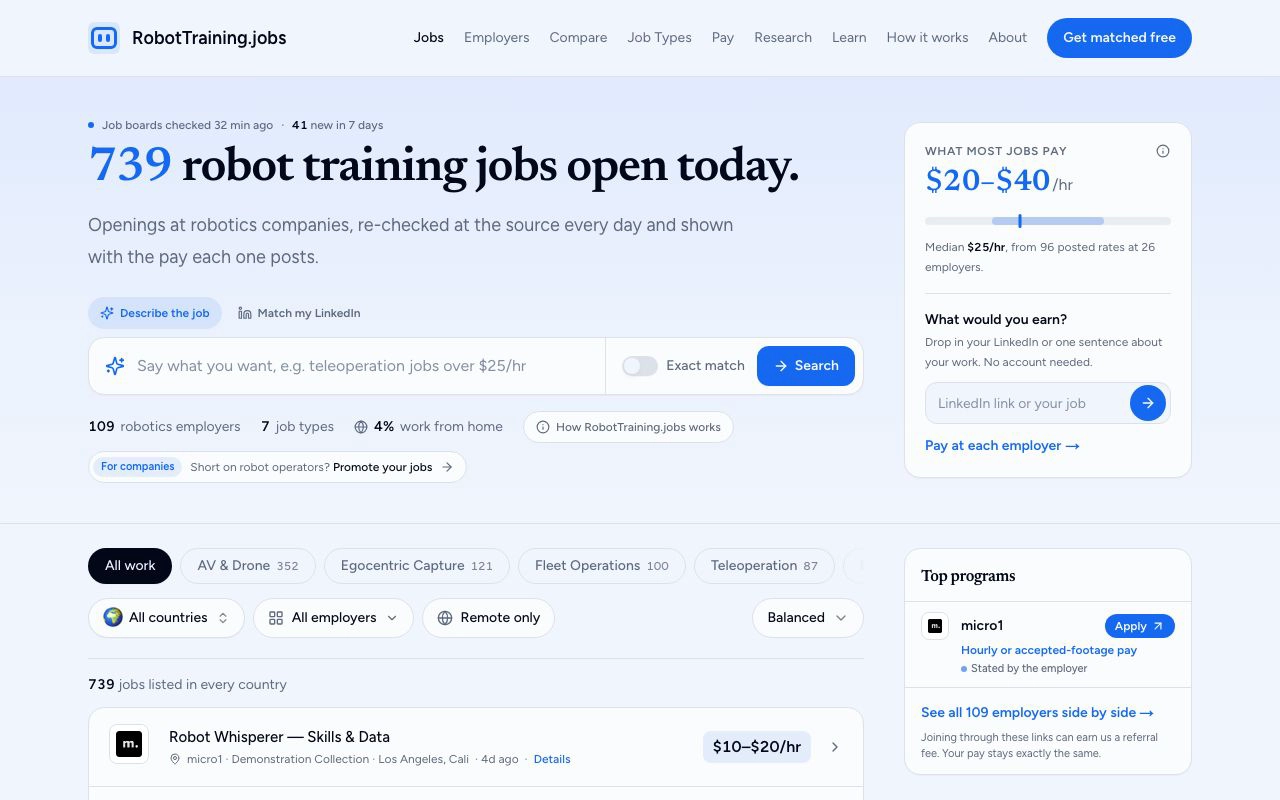Click the micro1 logo on the Robot Whisperer job
Viewport: 1280px width, 800px height.
pos(129,744)
